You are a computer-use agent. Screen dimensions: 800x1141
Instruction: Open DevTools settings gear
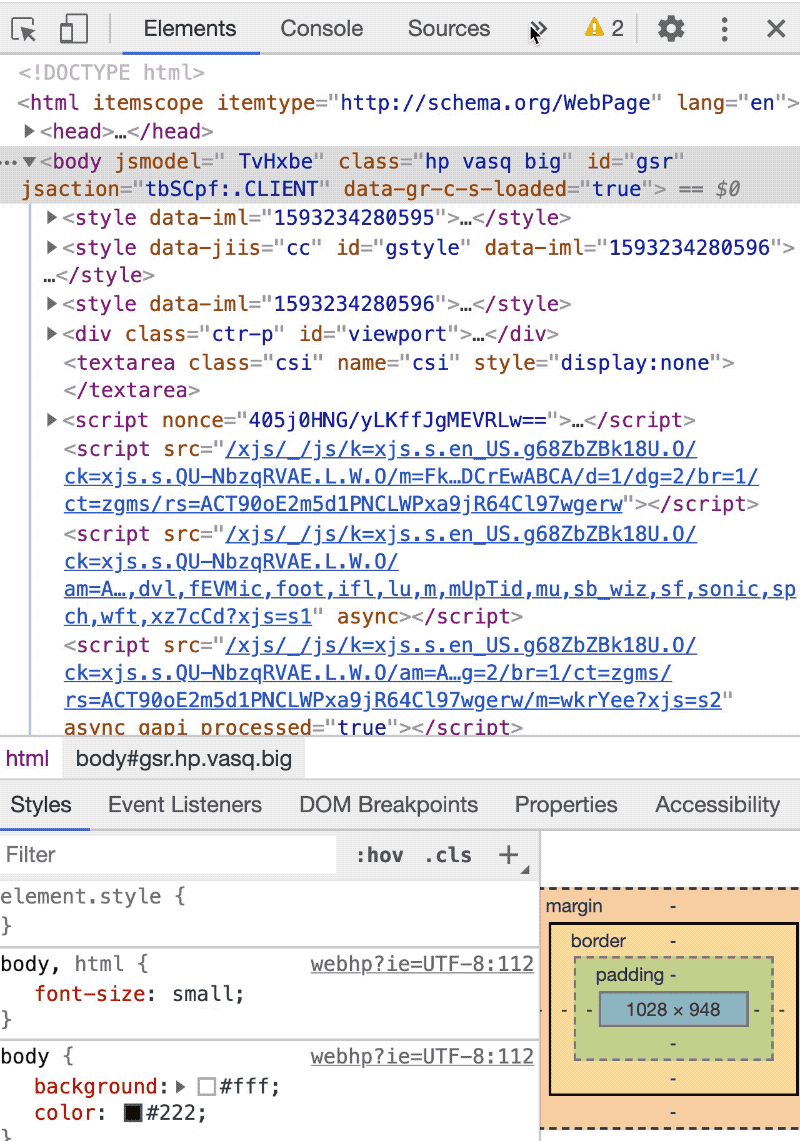[x=671, y=29]
